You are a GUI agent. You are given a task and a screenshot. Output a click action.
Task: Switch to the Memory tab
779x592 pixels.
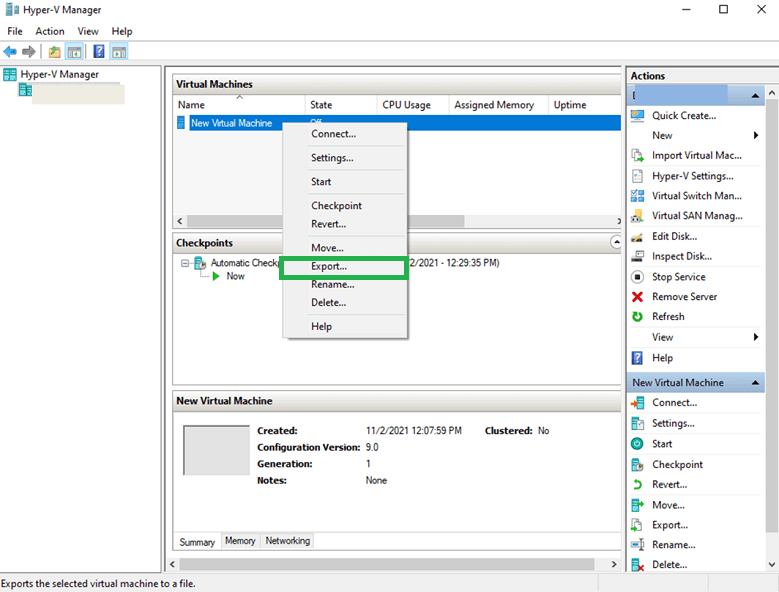coord(240,541)
